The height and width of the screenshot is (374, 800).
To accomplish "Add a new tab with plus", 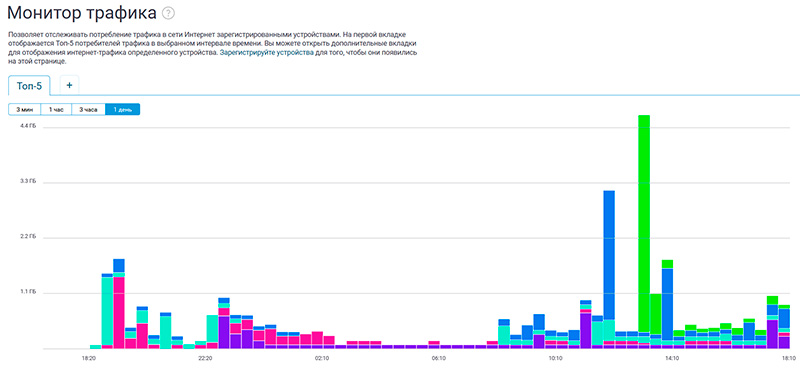I will [x=69, y=85].
